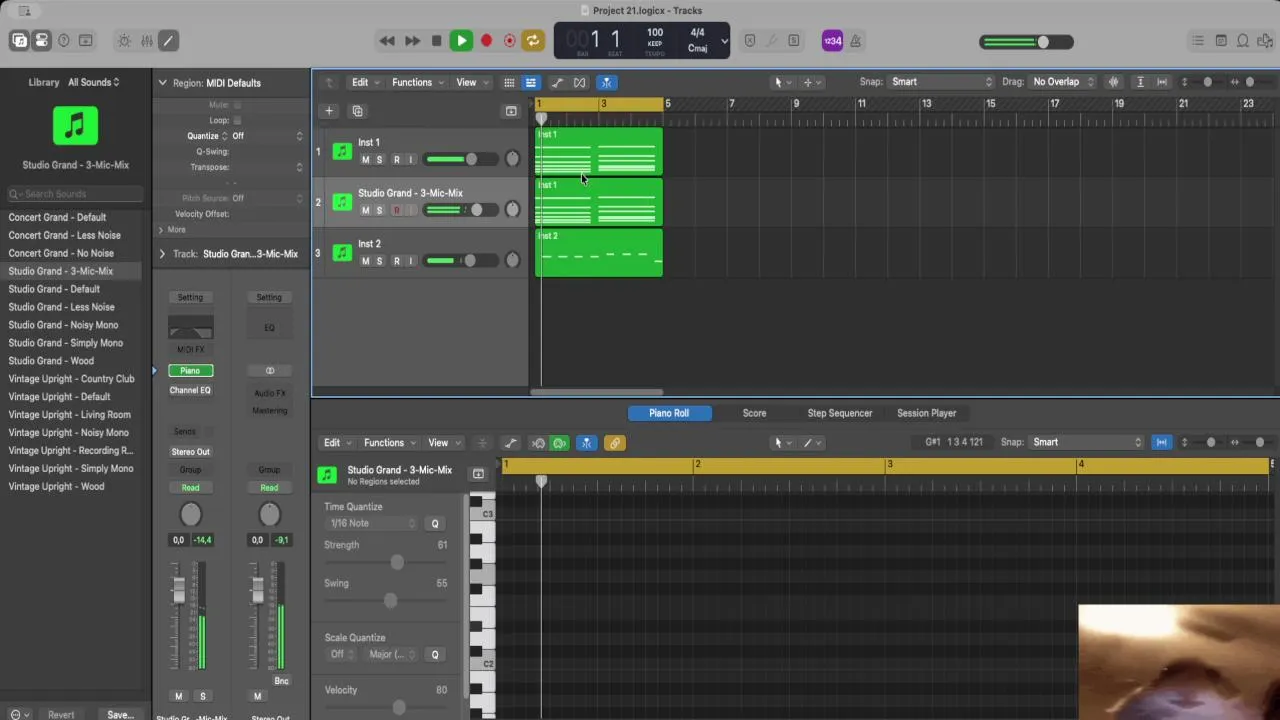Click Save button in Library
Image resolution: width=1280 pixels, height=720 pixels.
pos(120,715)
